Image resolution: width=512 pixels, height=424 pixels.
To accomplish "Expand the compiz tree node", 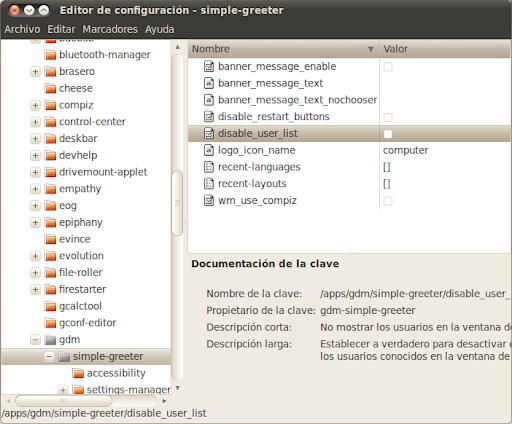I will coord(35,105).
